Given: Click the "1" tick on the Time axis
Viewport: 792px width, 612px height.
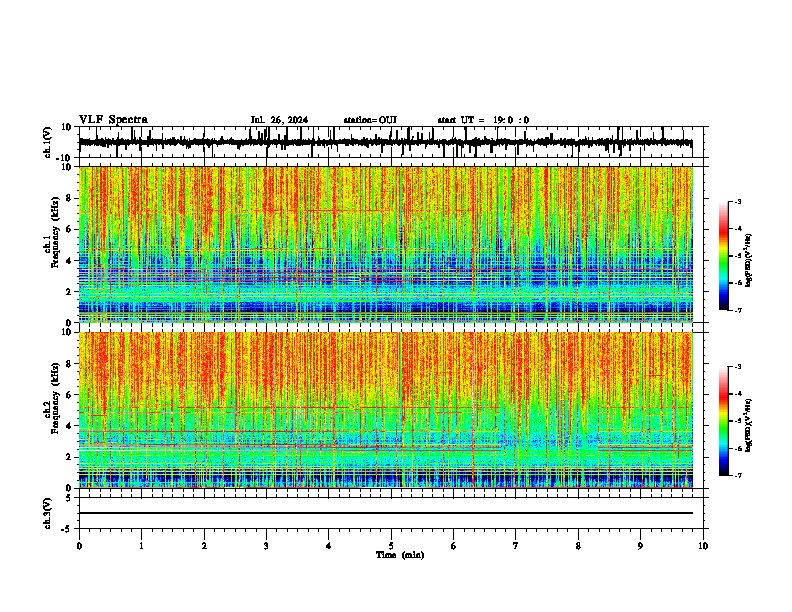Looking at the screenshot, I should point(141,546).
